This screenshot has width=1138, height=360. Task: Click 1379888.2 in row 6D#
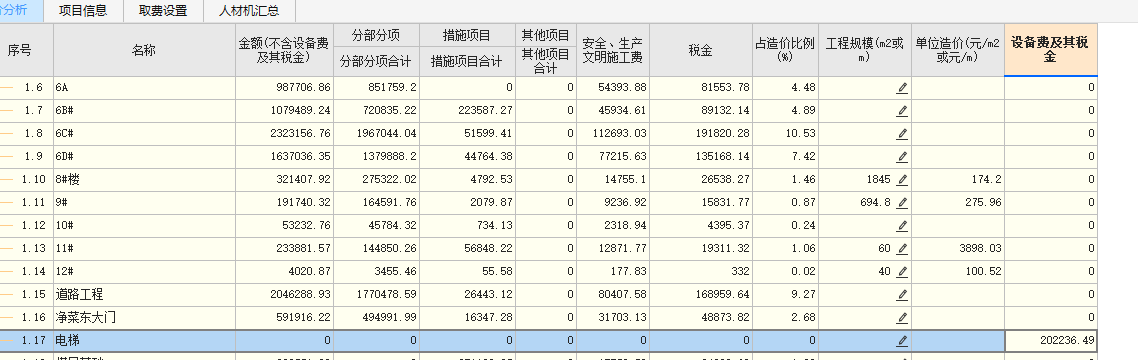tap(391, 157)
